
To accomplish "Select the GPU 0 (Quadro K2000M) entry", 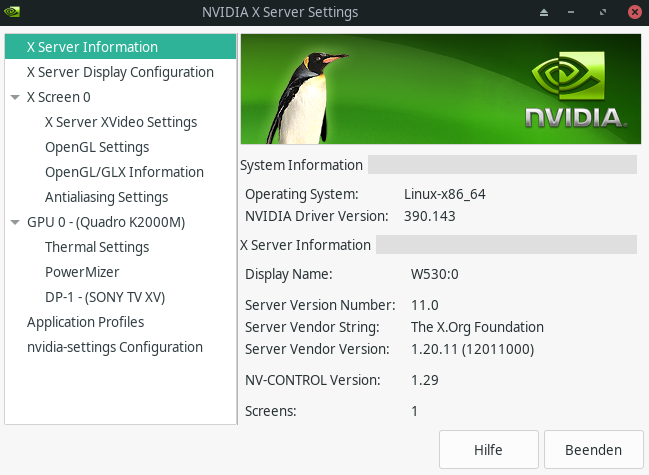I will [106, 222].
